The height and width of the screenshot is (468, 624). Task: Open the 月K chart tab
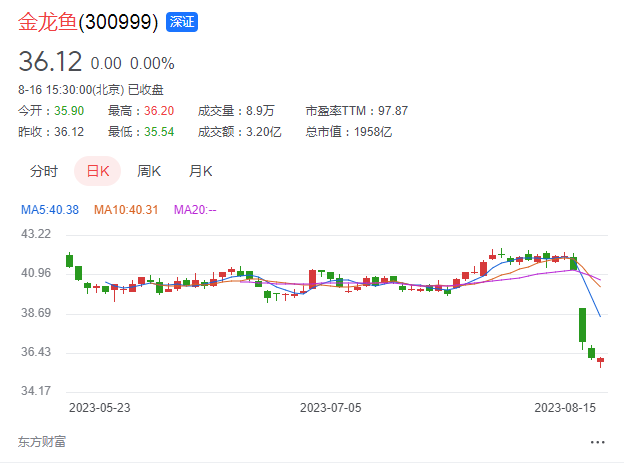tap(201, 171)
